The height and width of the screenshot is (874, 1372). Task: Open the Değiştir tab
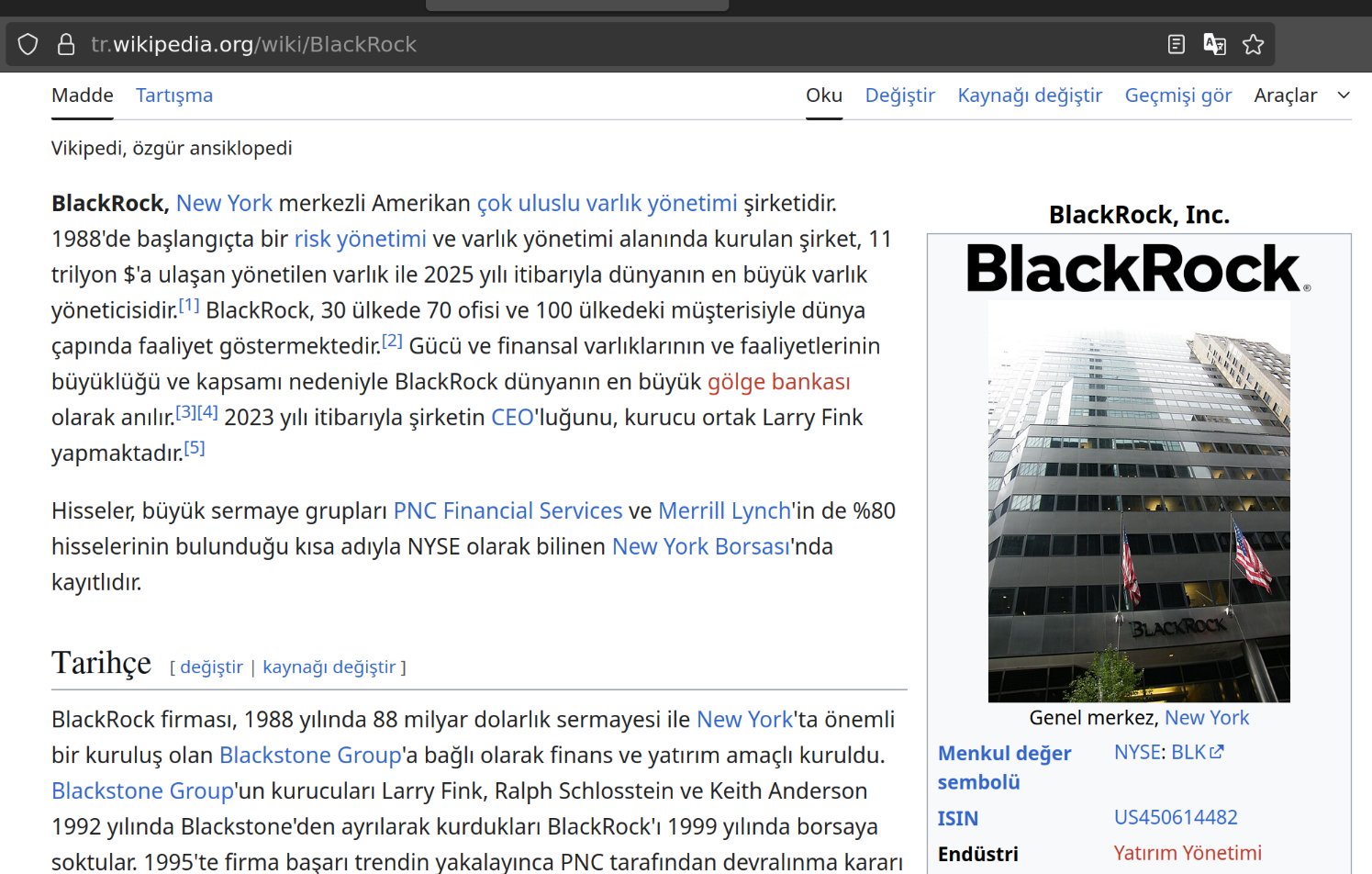click(900, 95)
